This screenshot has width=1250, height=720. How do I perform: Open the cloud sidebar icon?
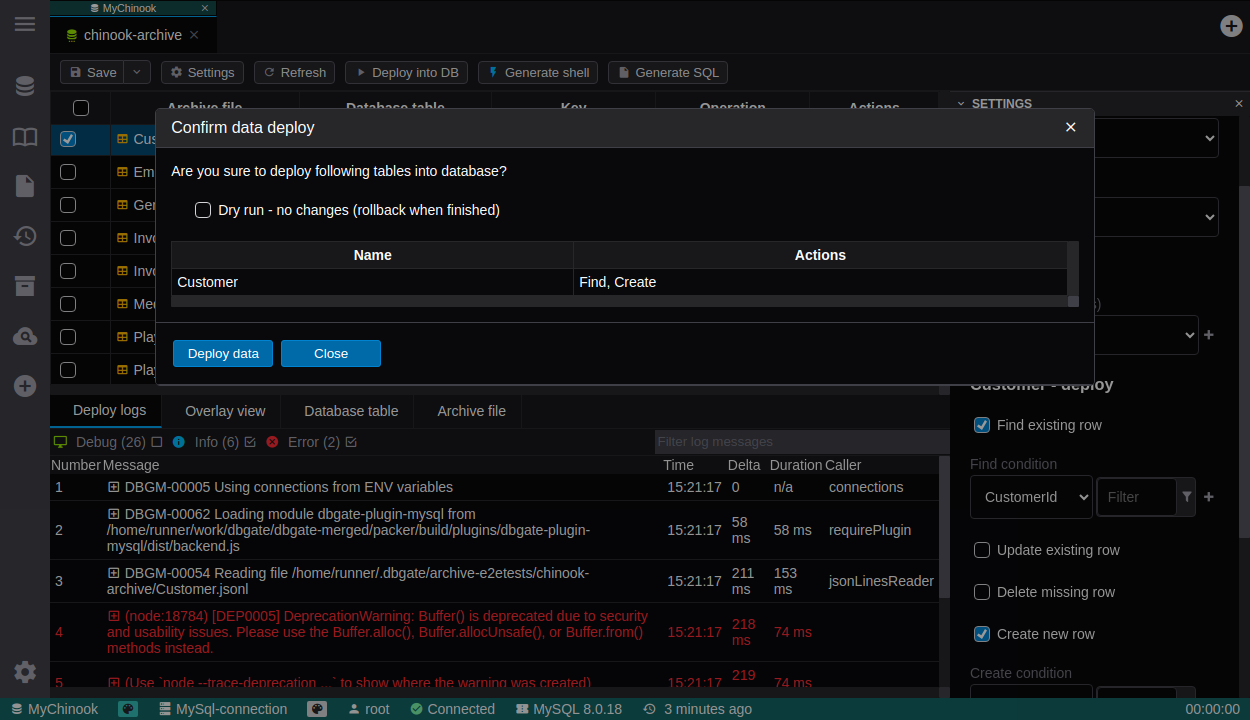(x=25, y=336)
